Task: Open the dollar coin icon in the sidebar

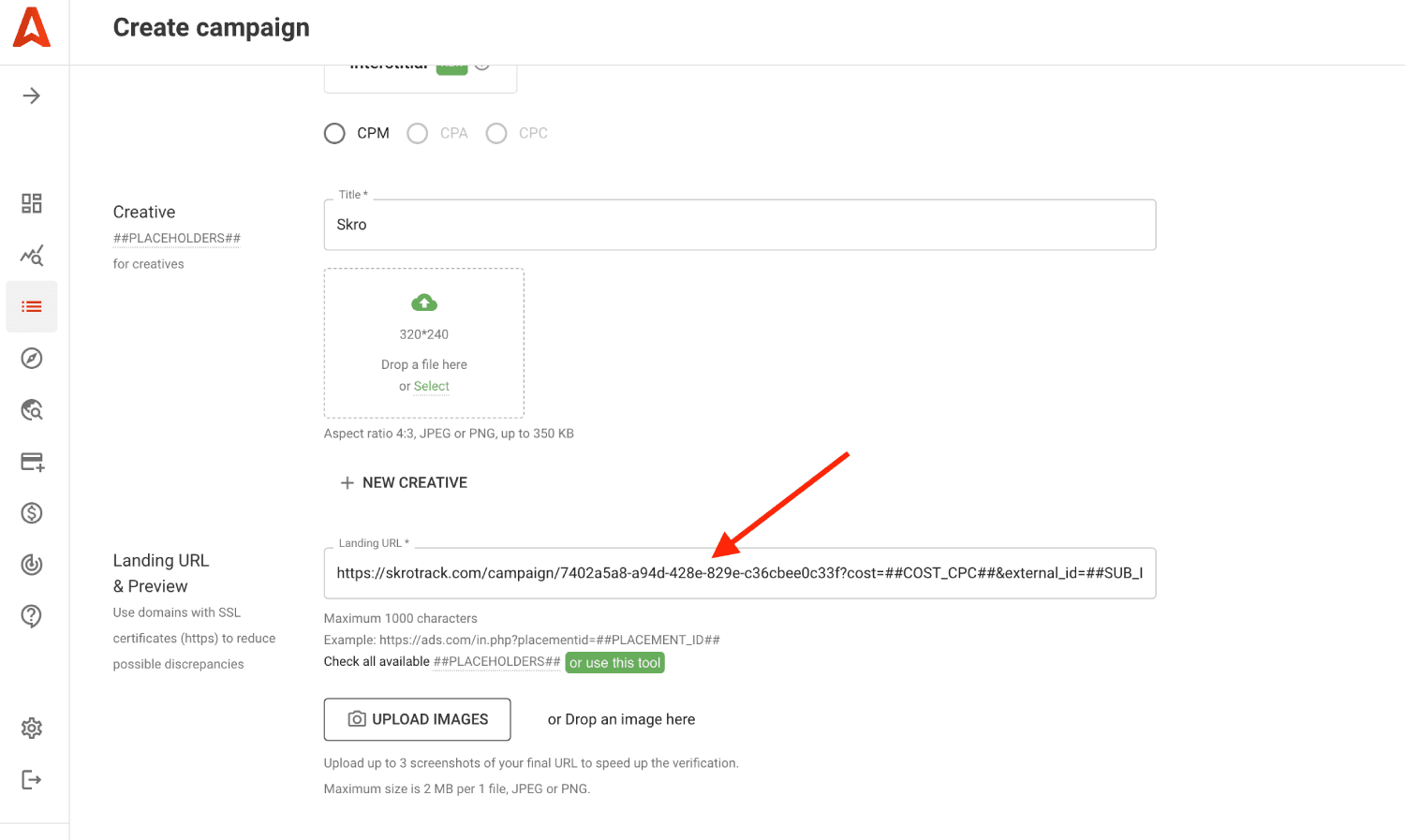Action: pos(32,512)
